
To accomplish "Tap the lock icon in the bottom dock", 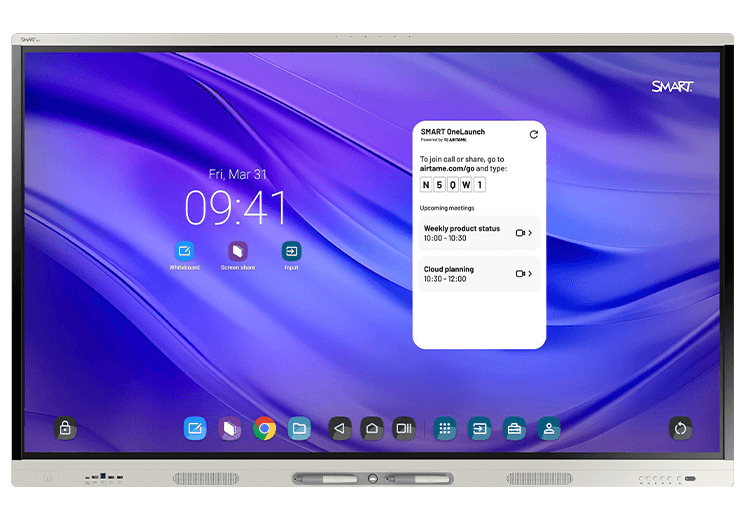I will [x=65, y=428].
